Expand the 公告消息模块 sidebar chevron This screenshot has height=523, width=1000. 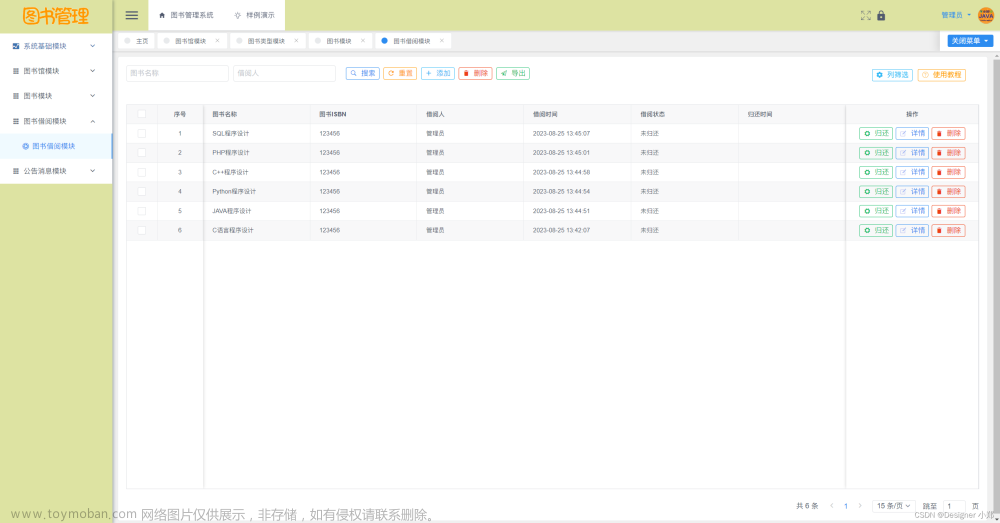tap(92, 171)
